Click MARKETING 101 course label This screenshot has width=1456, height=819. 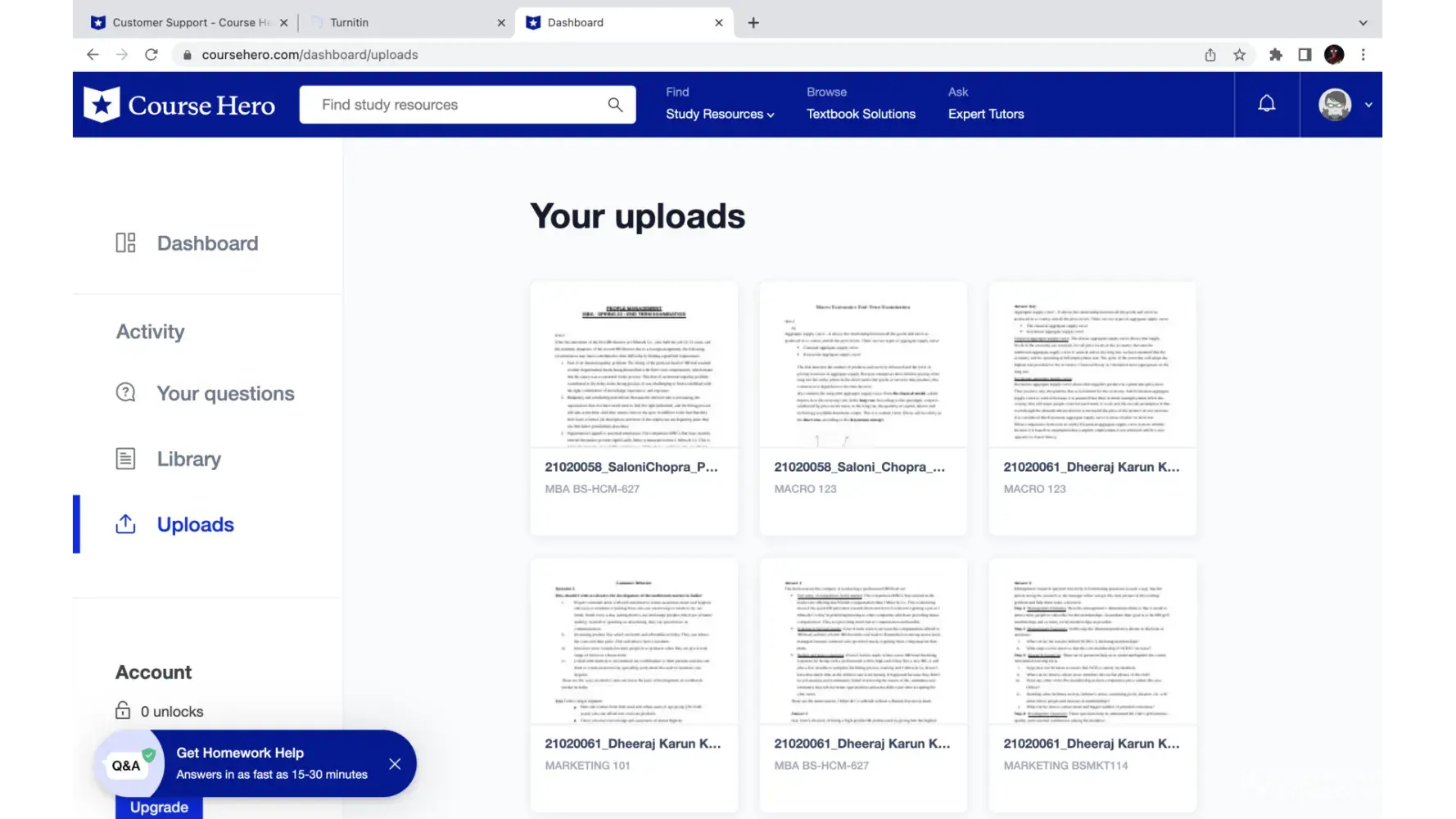coord(588,766)
